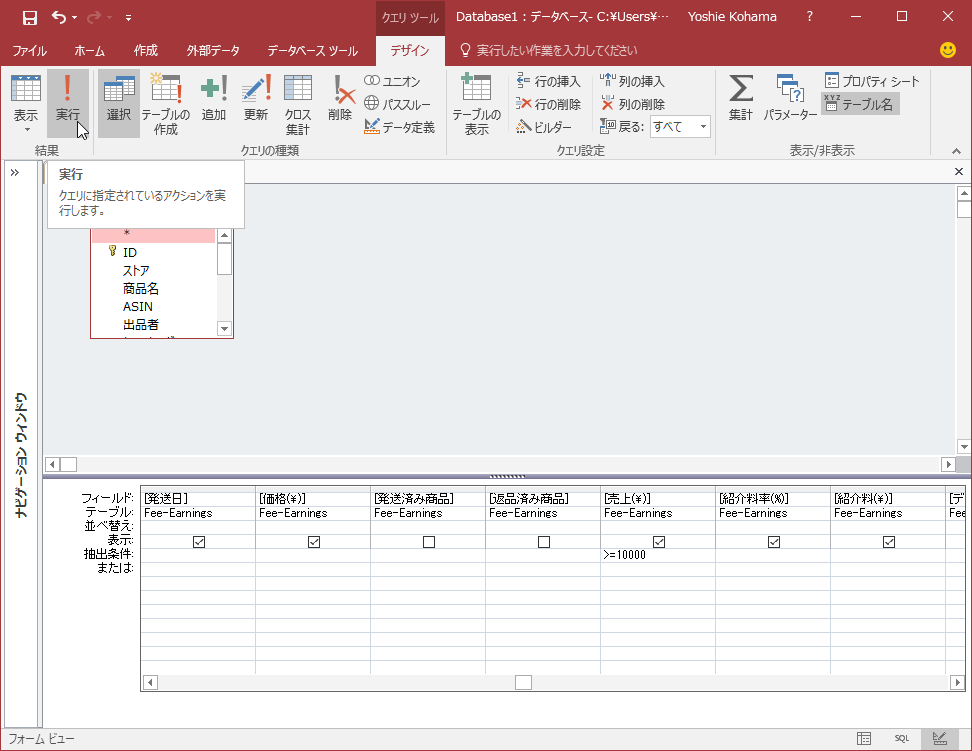Send feedback with the smiley icon

coord(948,50)
